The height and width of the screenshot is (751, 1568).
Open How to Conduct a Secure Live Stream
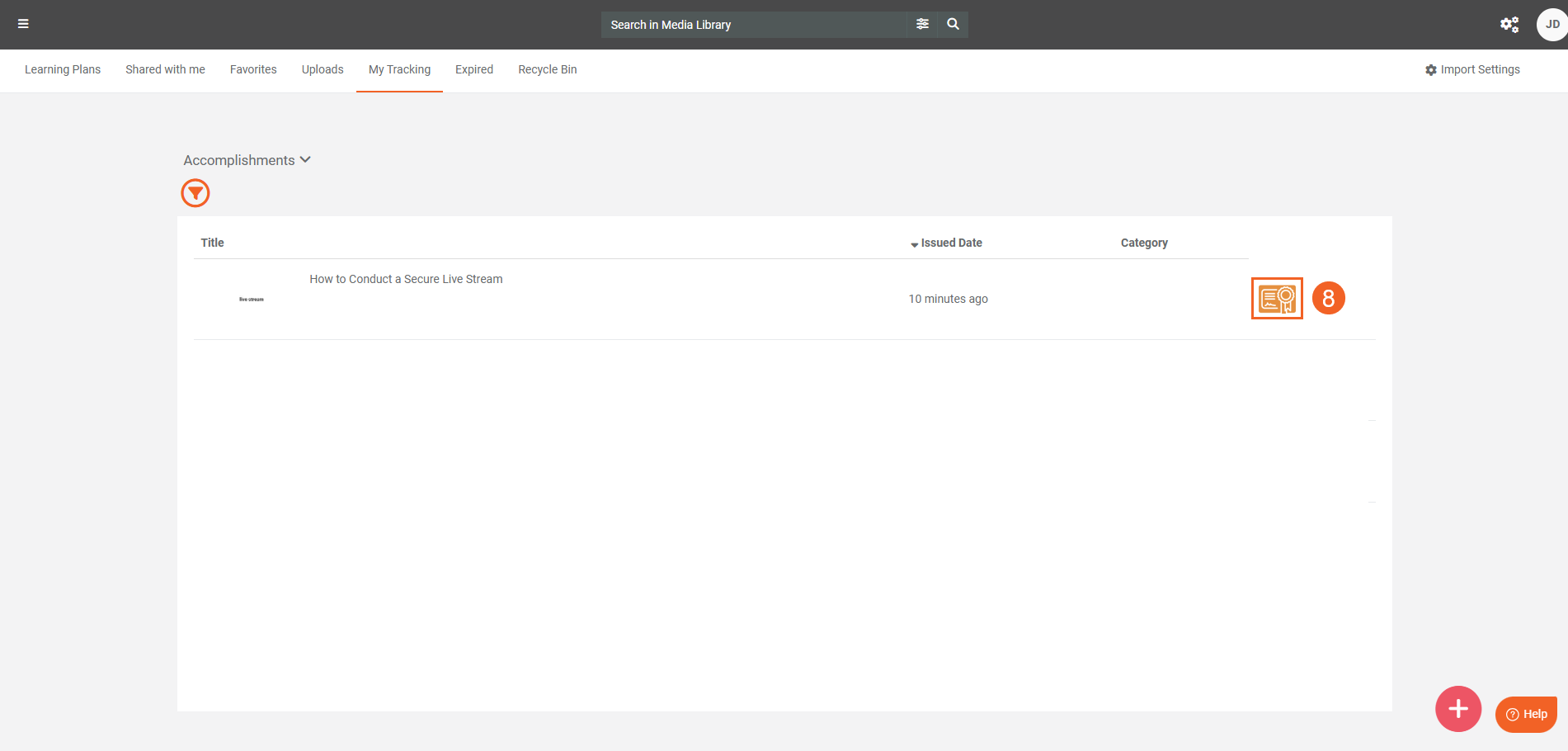click(406, 279)
